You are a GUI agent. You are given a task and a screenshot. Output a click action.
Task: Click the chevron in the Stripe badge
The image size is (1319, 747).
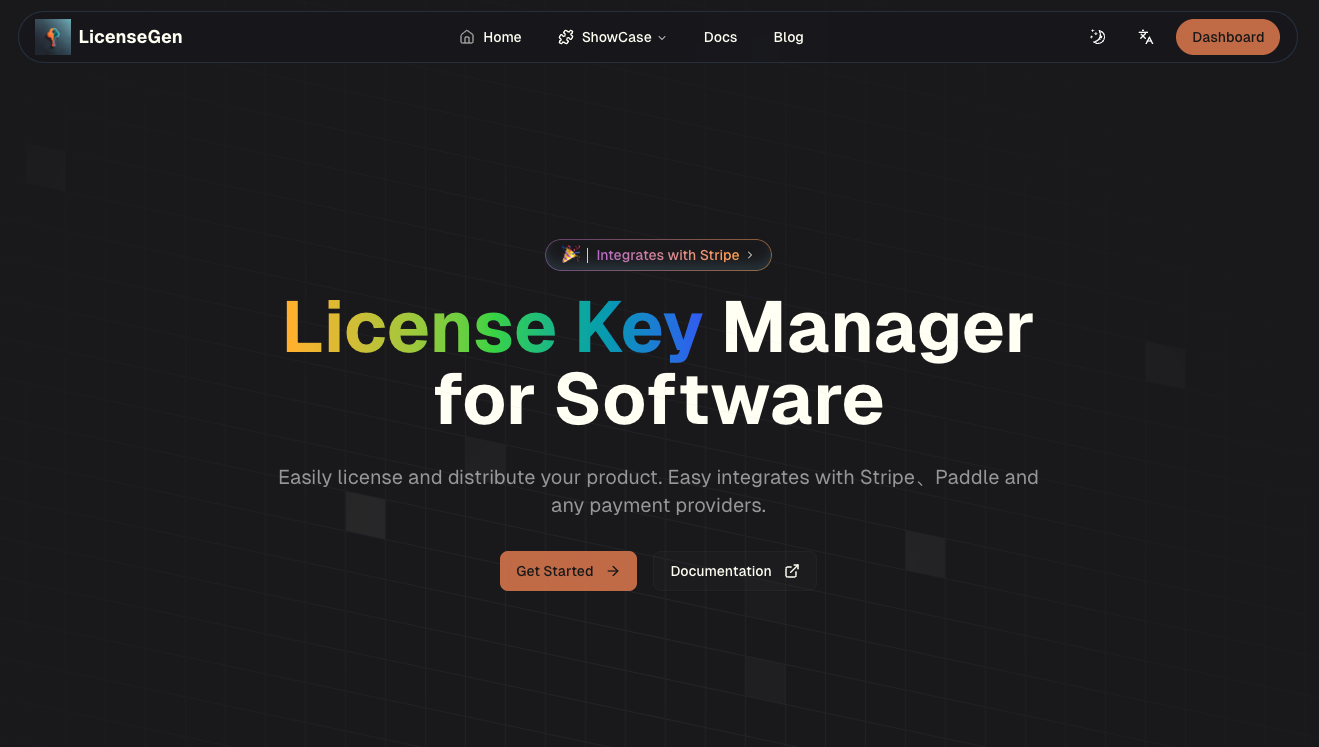click(x=750, y=255)
